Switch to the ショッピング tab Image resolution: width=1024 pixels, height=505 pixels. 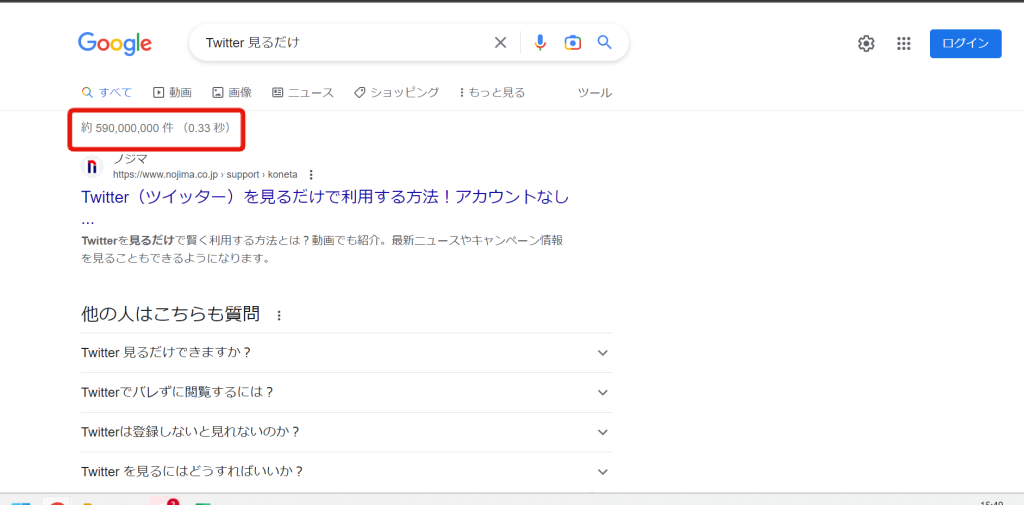tap(396, 93)
